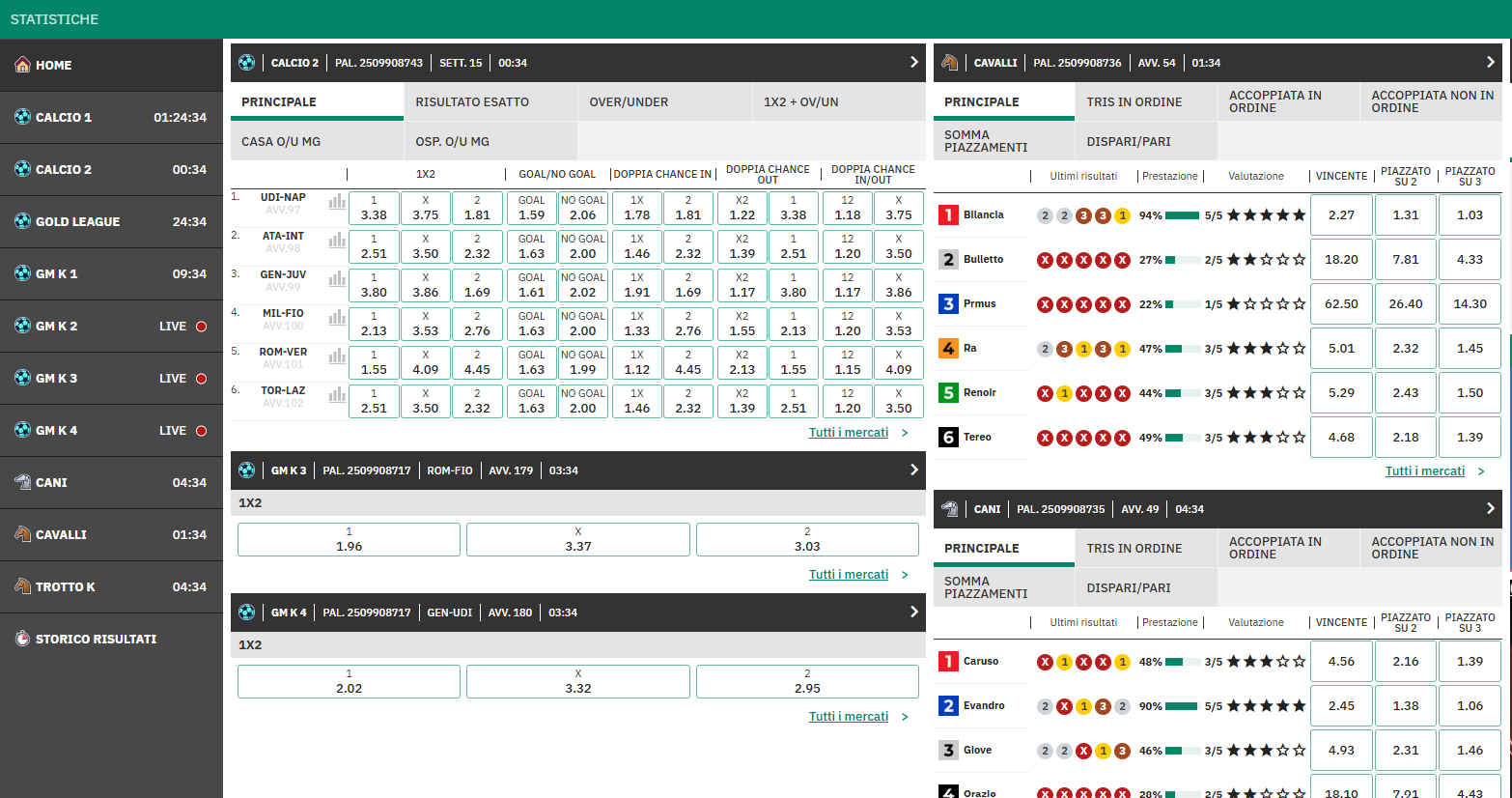
Task: Click the statistics chart icon for MIL-FIO
Action: coord(337,318)
